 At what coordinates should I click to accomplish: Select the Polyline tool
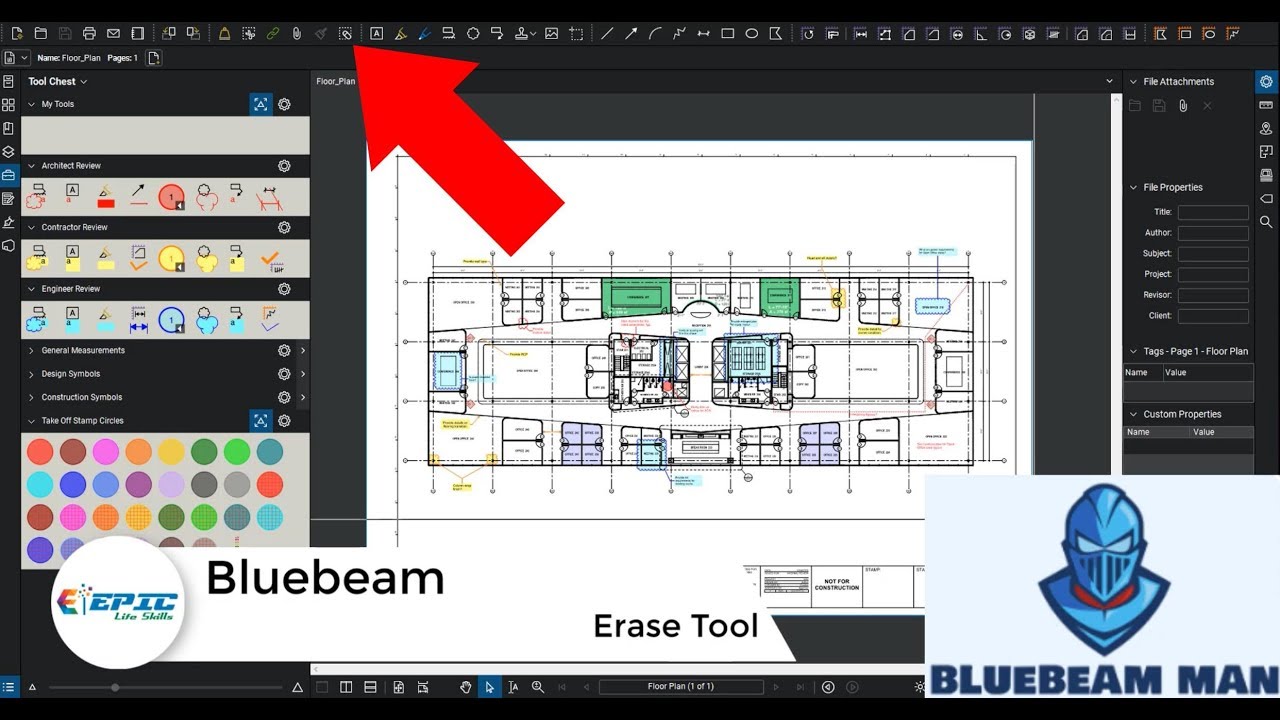click(679, 33)
